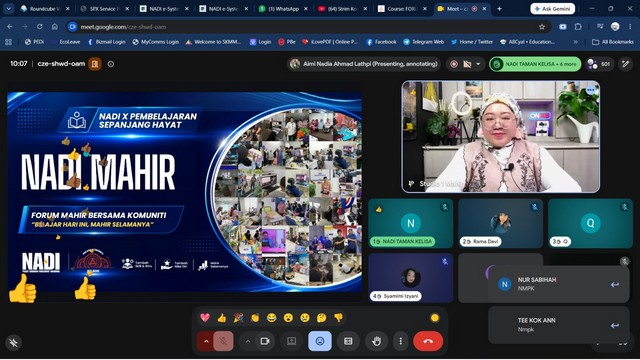
Task: Turn off the camera in Meet
Action: (x=265, y=341)
